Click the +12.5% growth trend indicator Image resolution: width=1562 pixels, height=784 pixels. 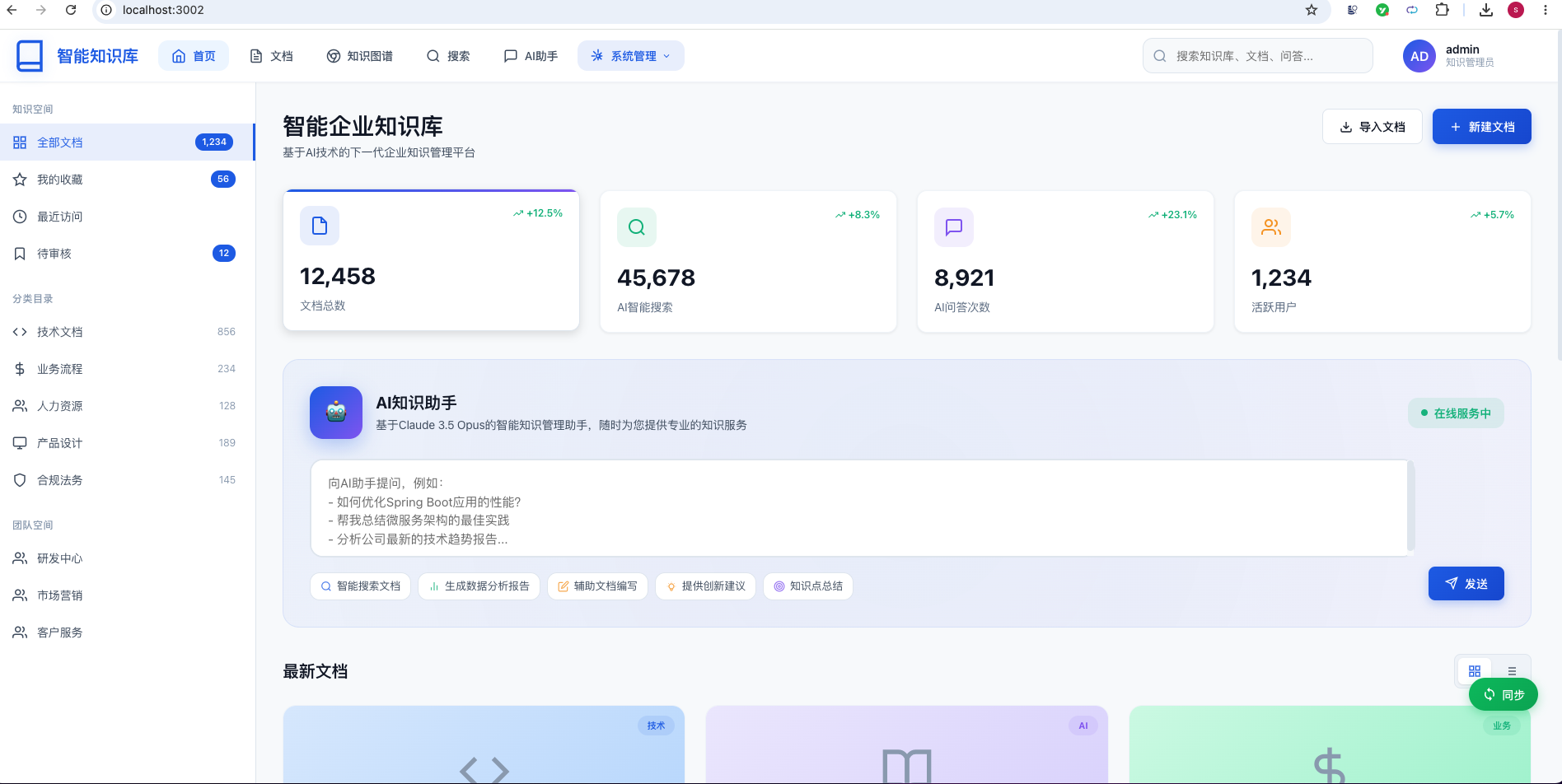(x=537, y=213)
